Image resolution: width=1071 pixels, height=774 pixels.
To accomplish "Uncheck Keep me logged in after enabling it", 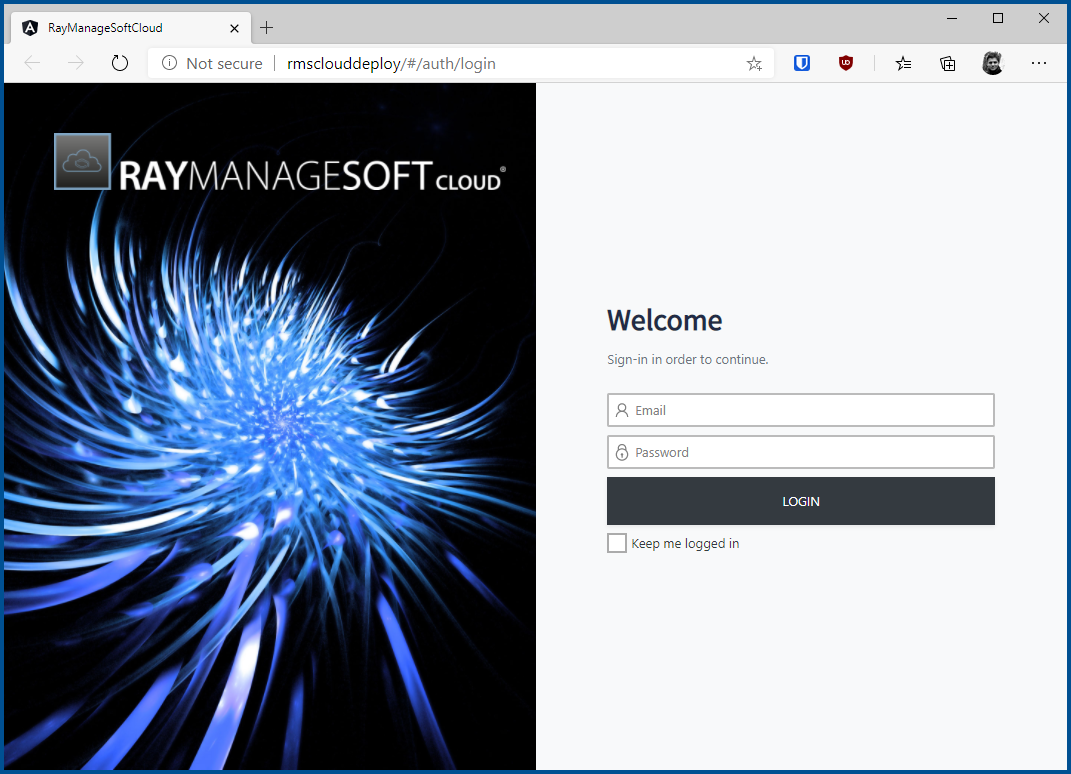I will 616,542.
